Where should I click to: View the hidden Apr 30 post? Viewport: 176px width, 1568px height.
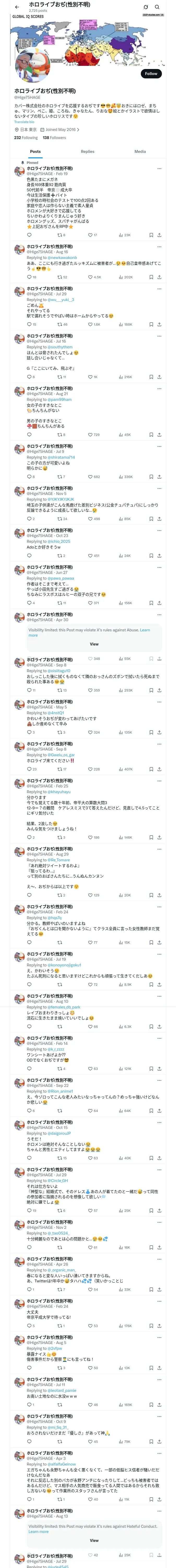[94, 643]
